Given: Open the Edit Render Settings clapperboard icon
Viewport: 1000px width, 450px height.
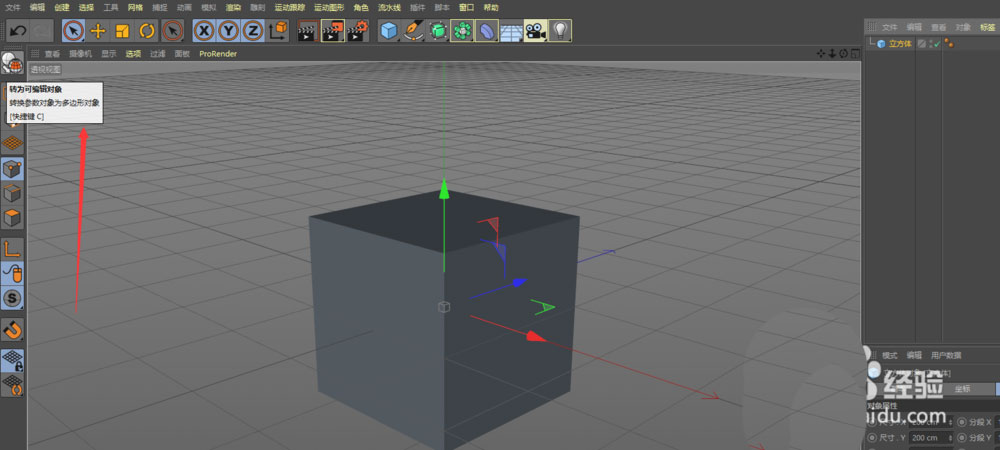Looking at the screenshot, I should coord(358,31).
